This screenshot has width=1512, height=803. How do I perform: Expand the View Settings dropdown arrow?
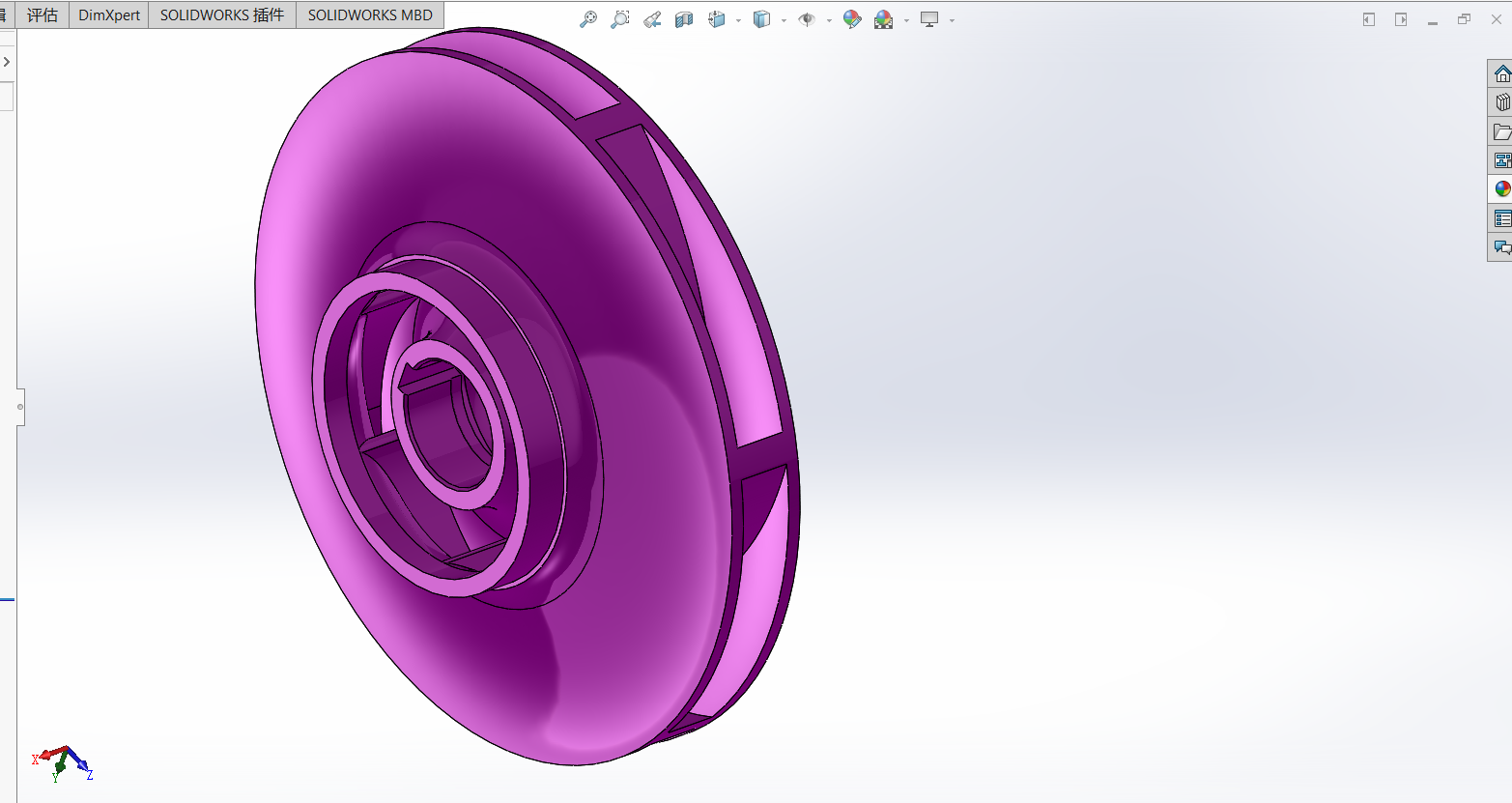pyautogui.click(x=952, y=20)
